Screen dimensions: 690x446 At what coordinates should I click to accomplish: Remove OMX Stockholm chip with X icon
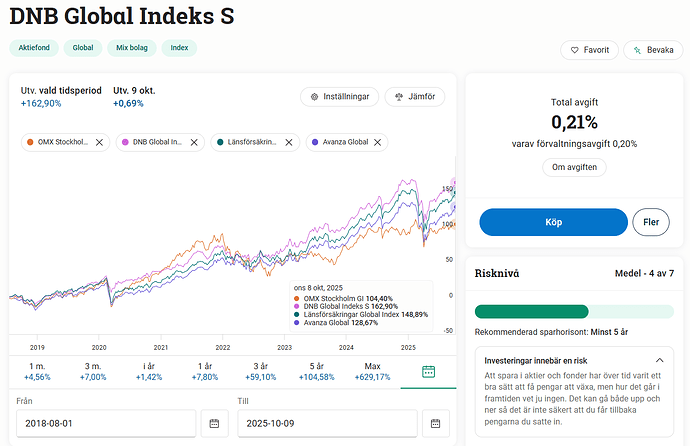point(99,142)
